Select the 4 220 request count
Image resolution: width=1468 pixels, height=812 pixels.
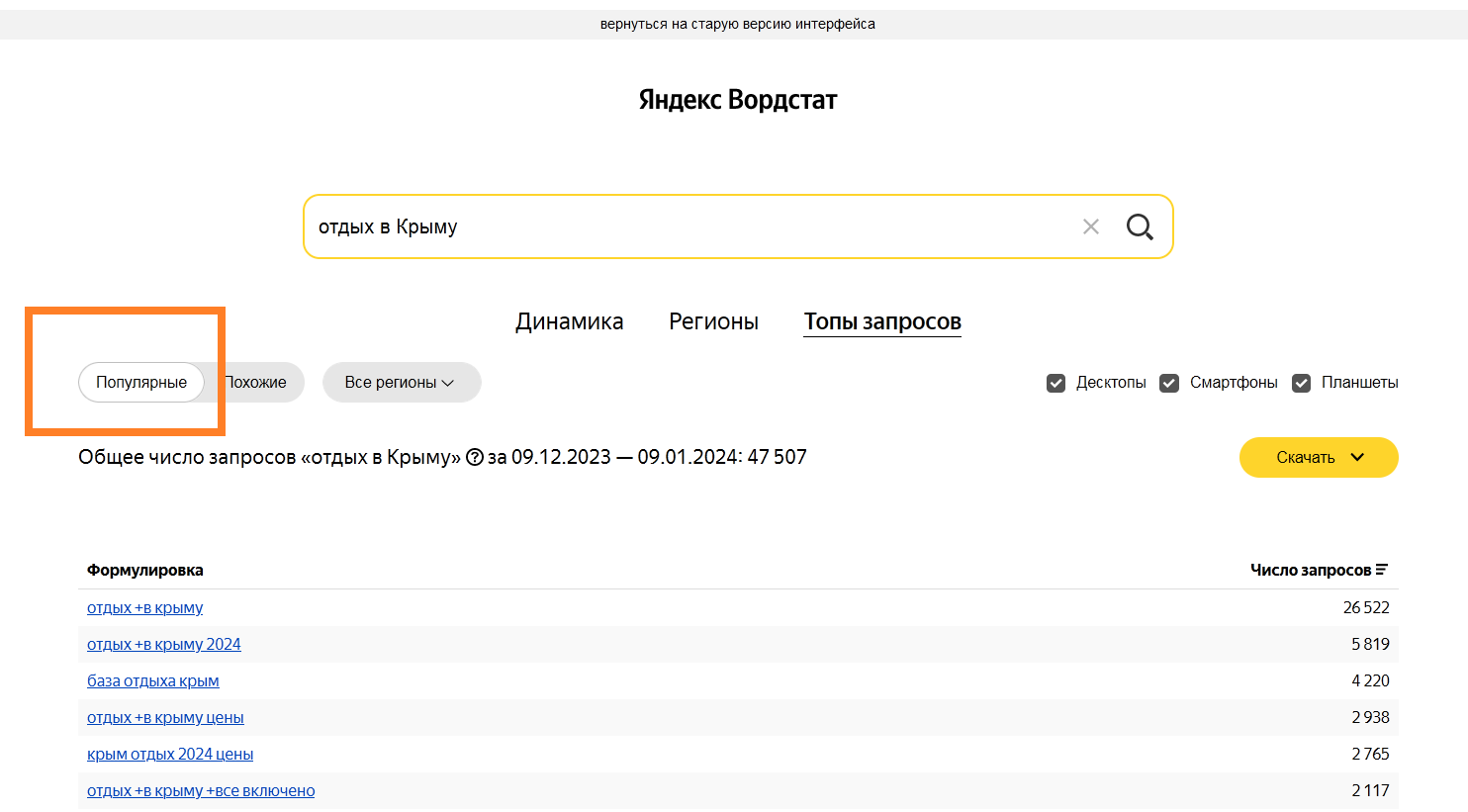click(1370, 680)
